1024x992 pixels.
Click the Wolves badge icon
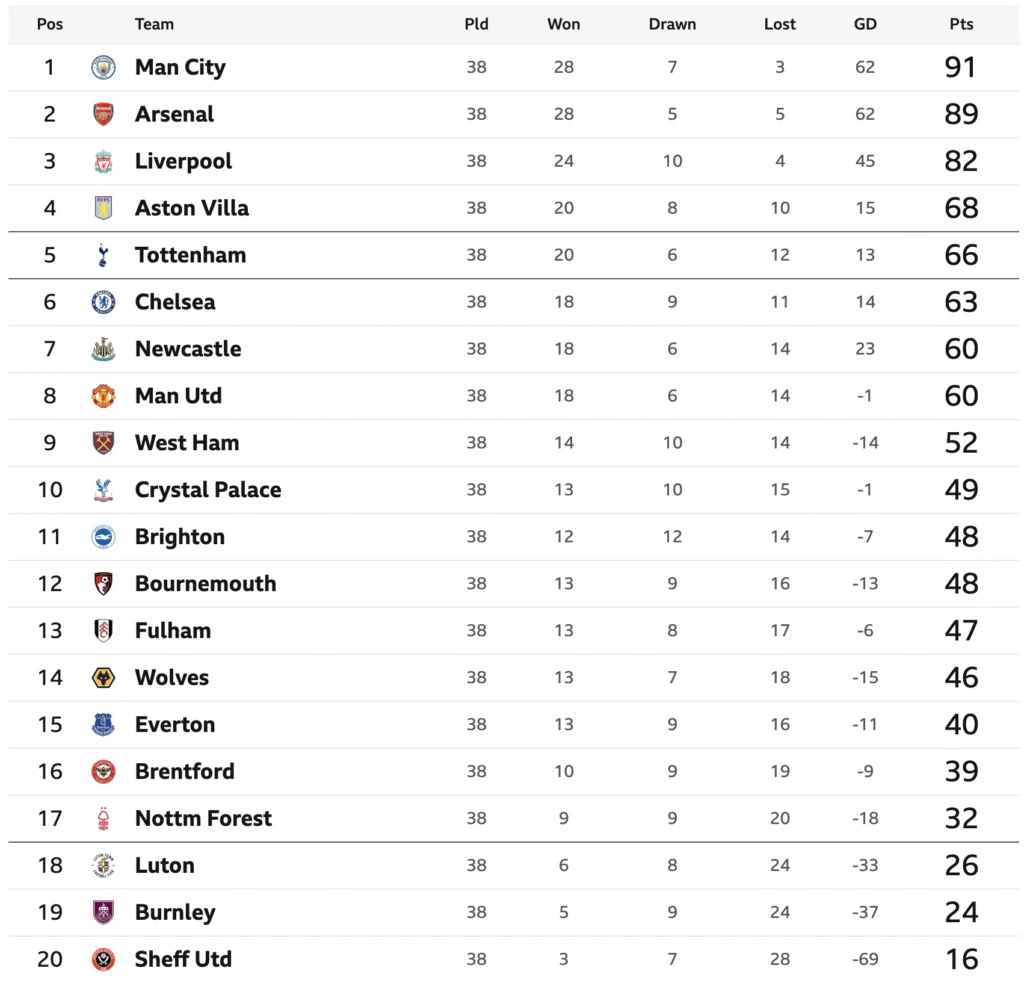click(x=103, y=678)
